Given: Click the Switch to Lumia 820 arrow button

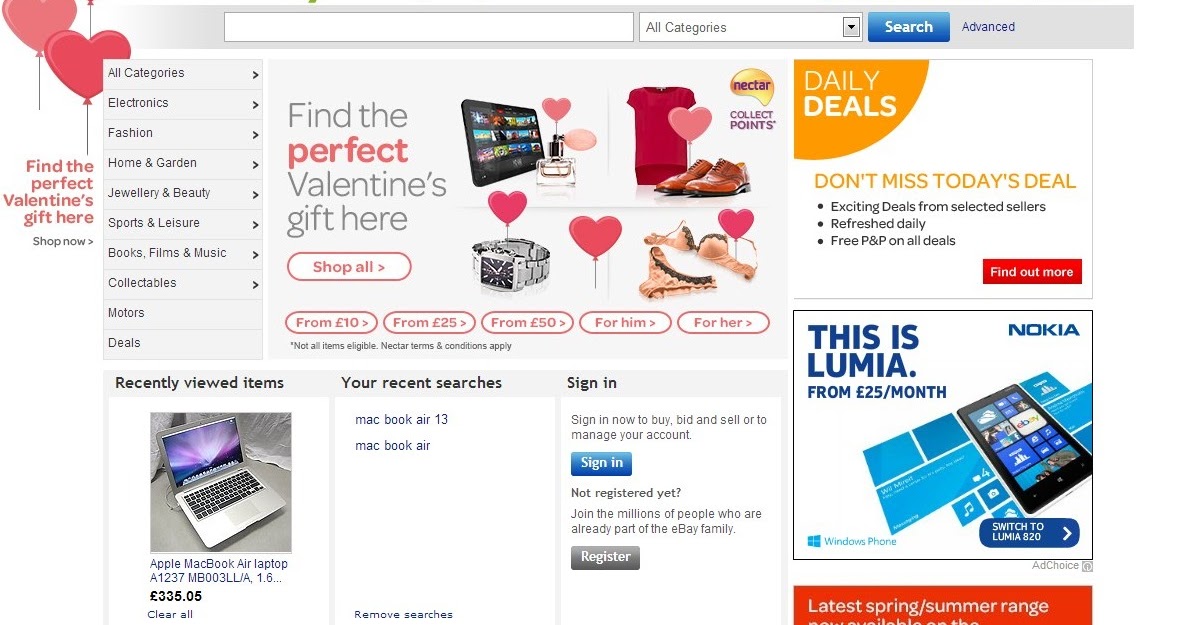Looking at the screenshot, I should click(x=1029, y=532).
